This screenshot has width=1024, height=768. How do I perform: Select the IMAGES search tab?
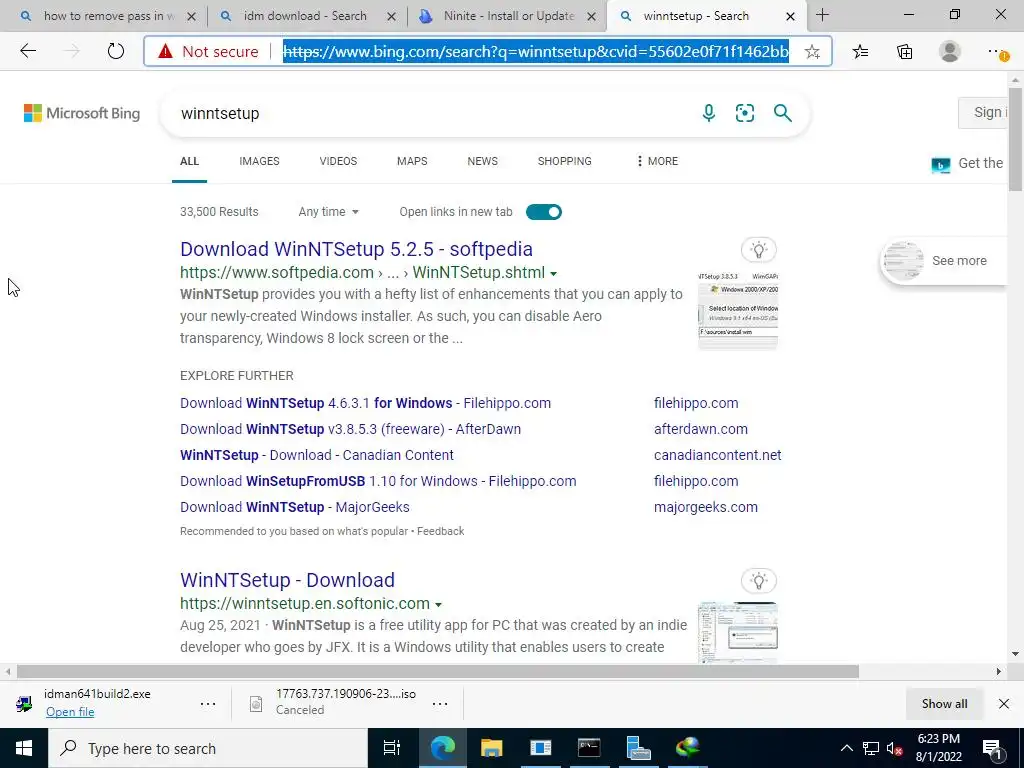pyautogui.click(x=259, y=161)
